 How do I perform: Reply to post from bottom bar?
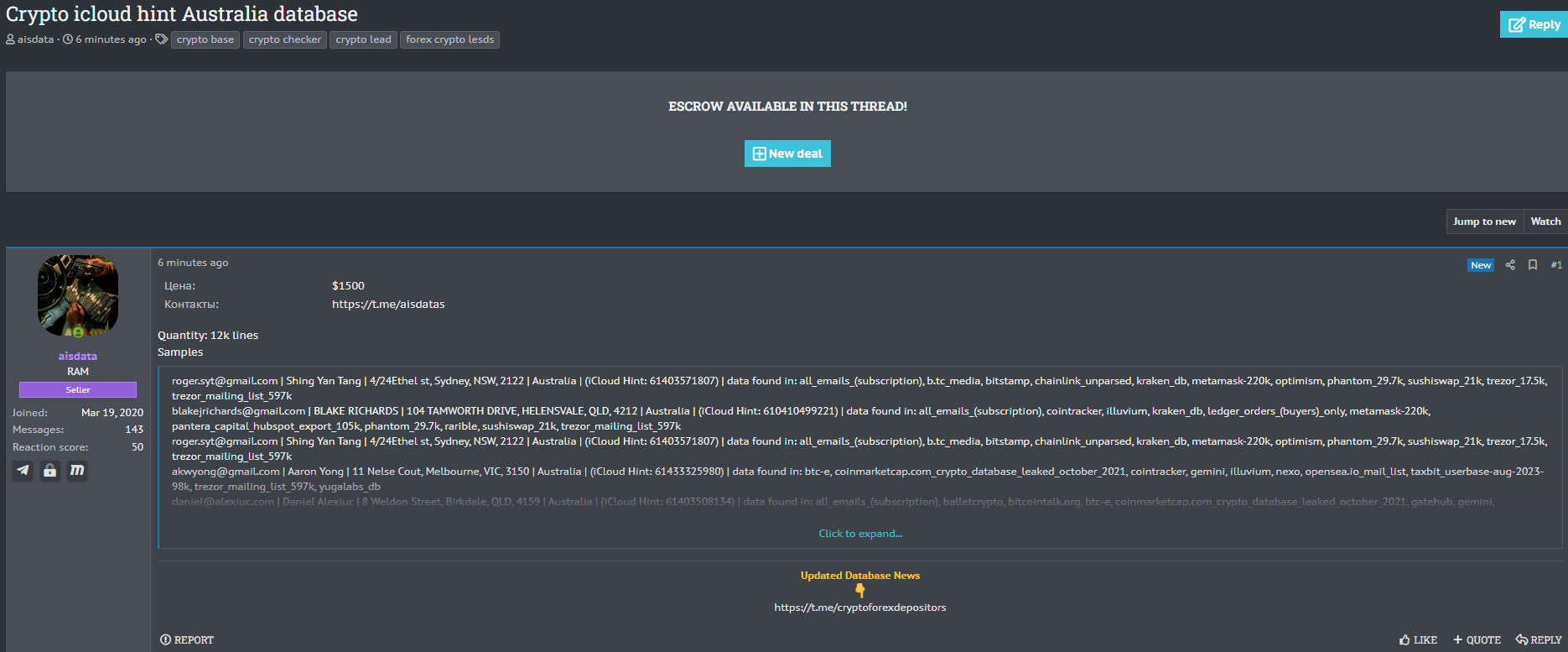1539,640
